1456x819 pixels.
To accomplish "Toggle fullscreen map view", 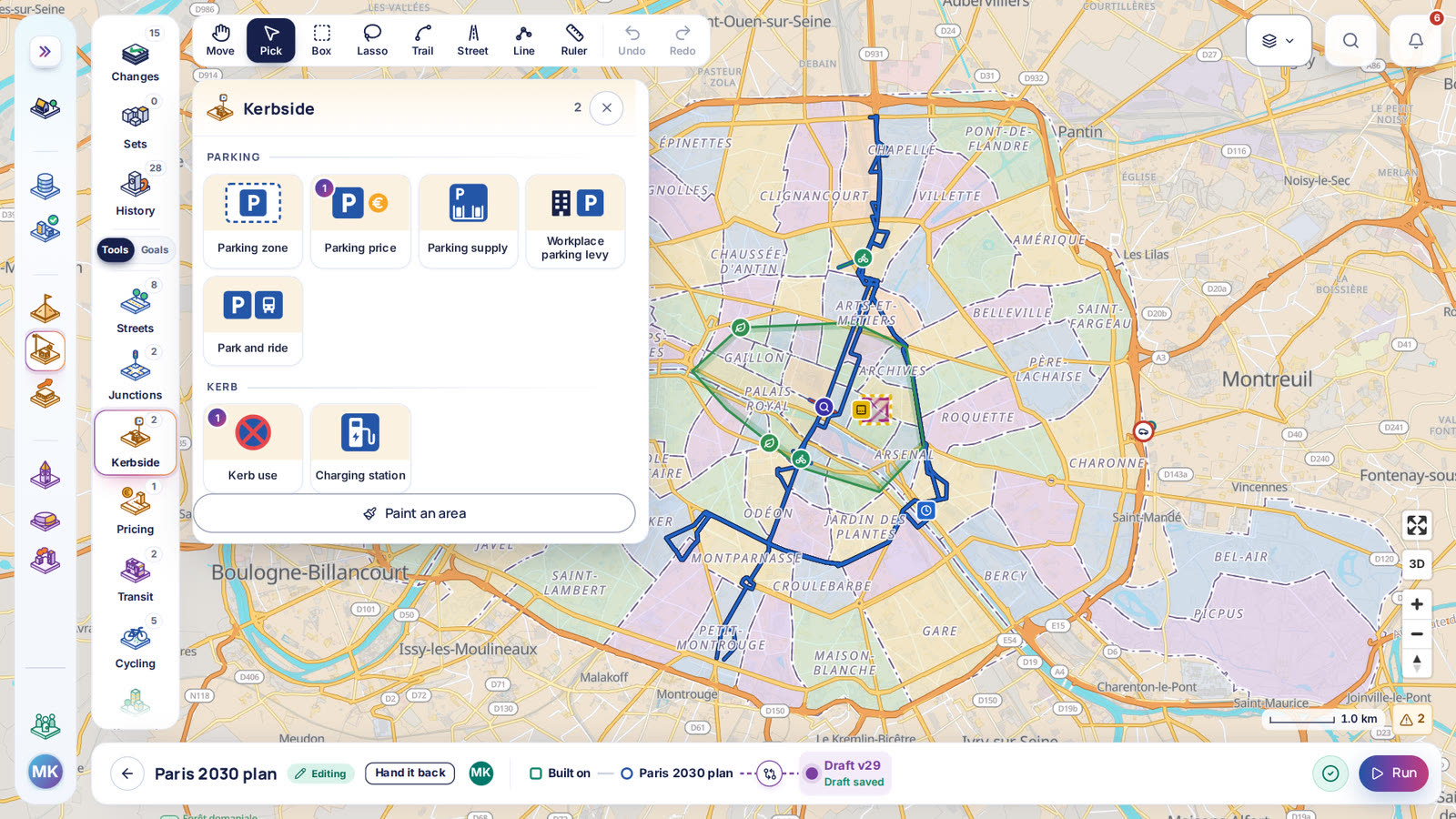I will click(x=1417, y=525).
